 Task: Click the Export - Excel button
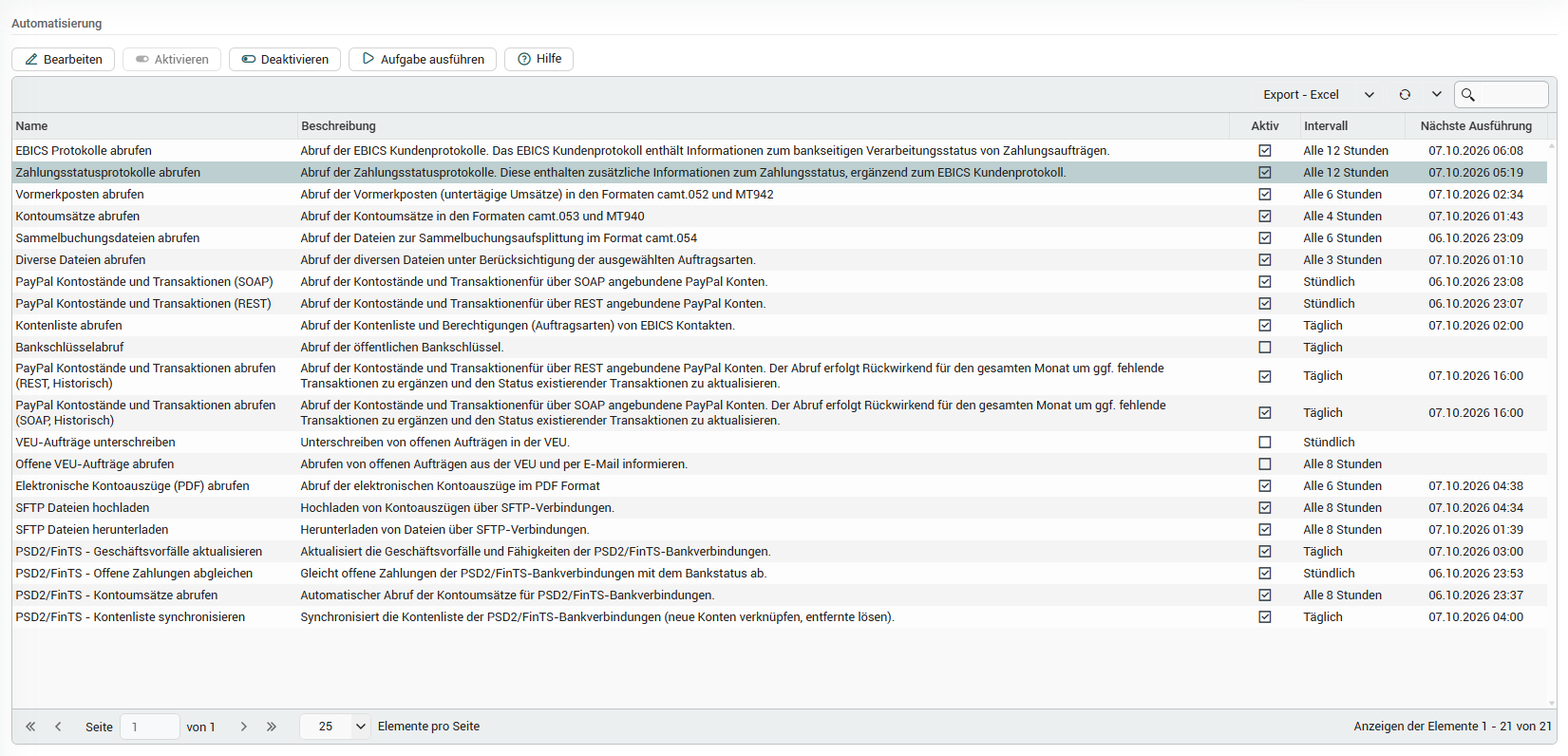[1301, 95]
